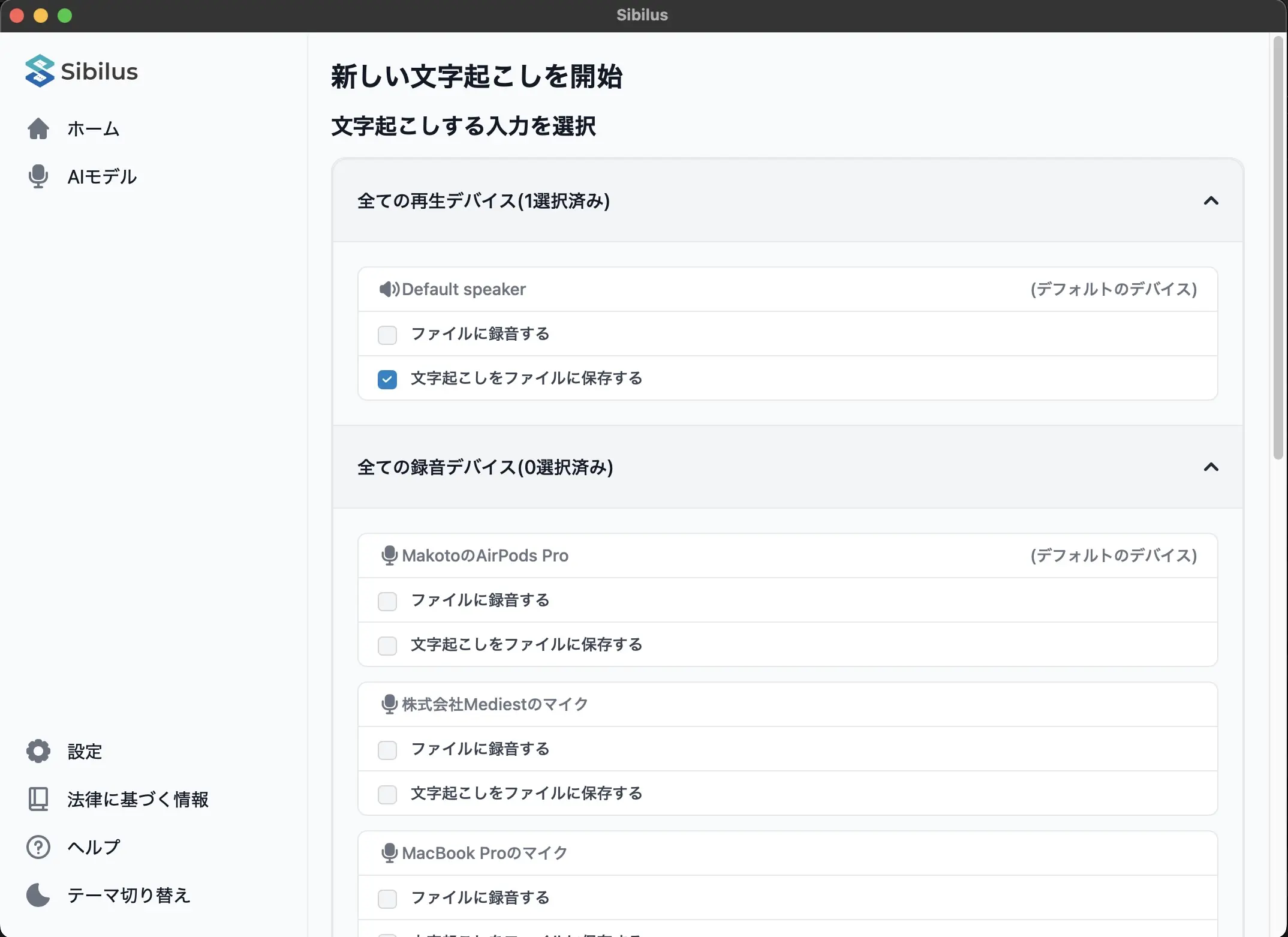Click (デフォルトのデバイス) label on AirPods Pro
Viewport: 1288px width, 937px height.
[1114, 555]
